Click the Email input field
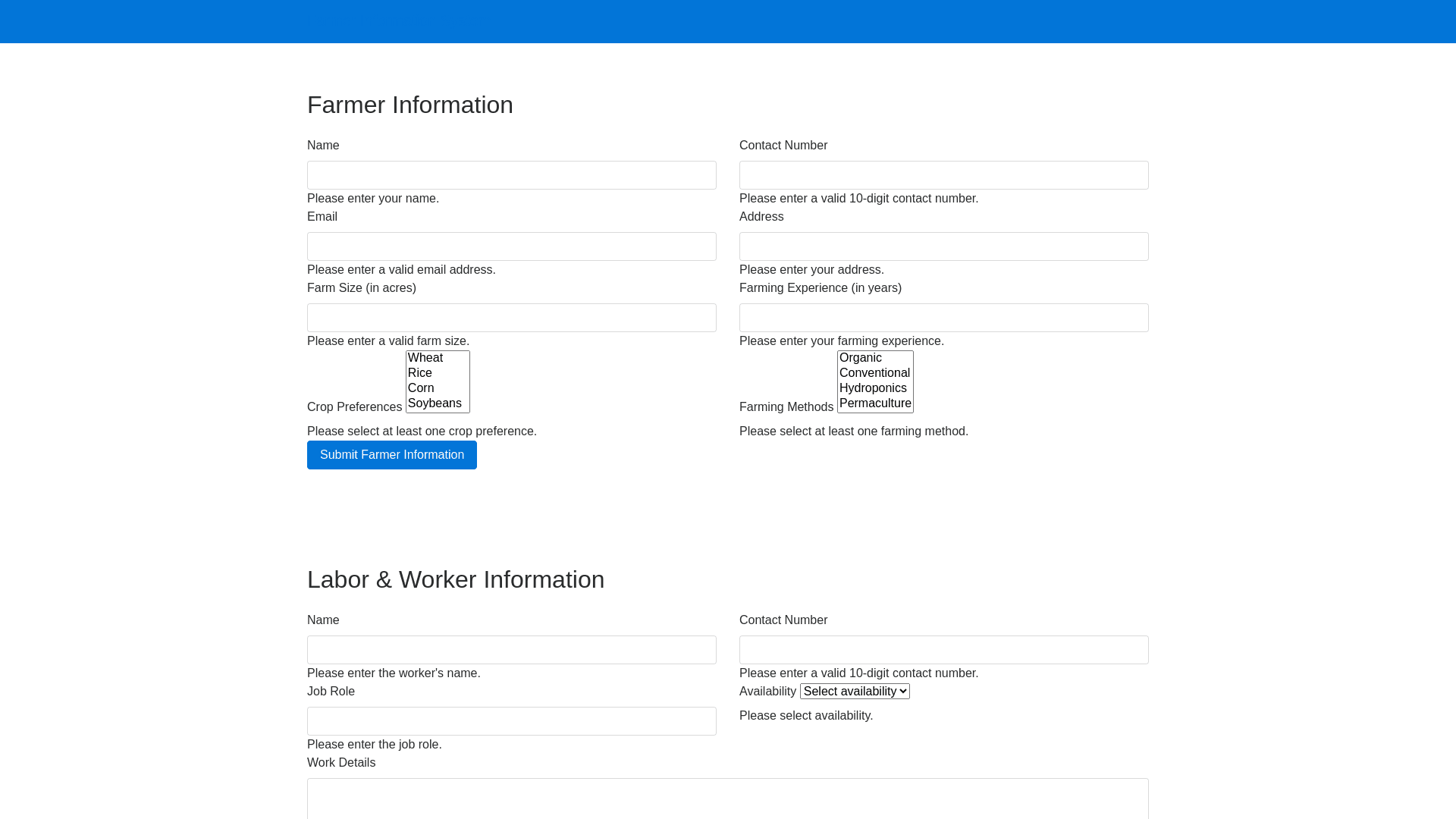Screen dimensions: 1456x819 (511, 246)
